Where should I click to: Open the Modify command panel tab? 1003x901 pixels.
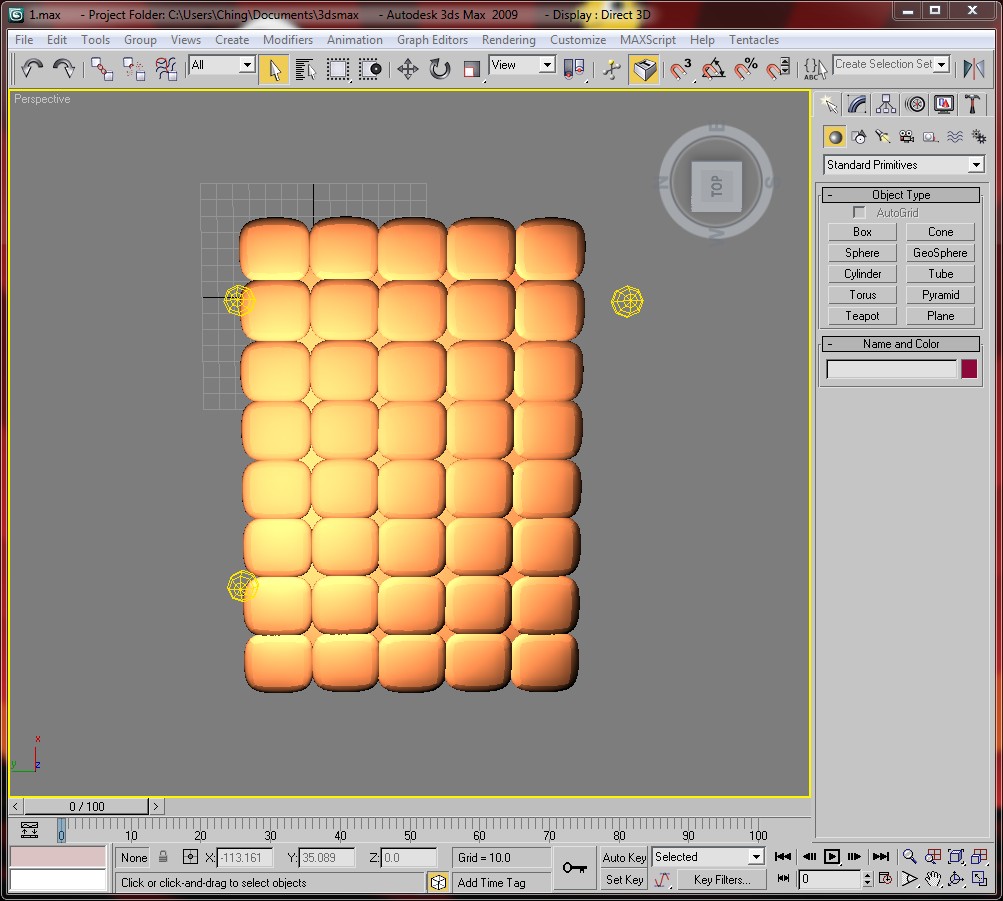point(857,104)
